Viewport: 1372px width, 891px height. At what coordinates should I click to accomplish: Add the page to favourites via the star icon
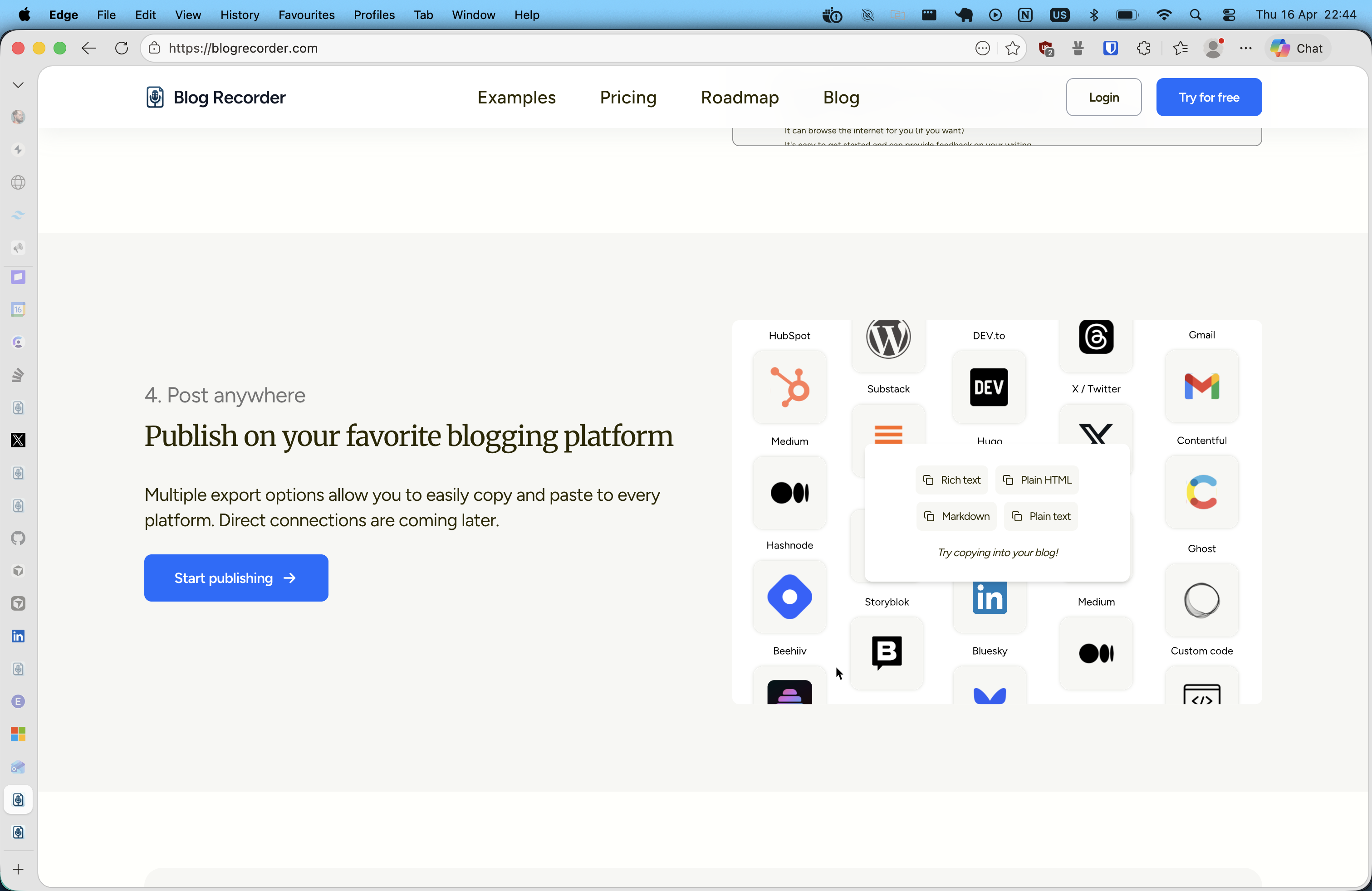point(1013,49)
